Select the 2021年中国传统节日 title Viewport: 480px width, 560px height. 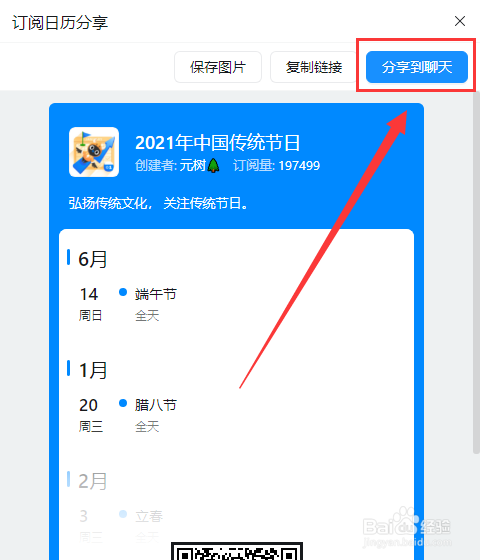coord(218,142)
